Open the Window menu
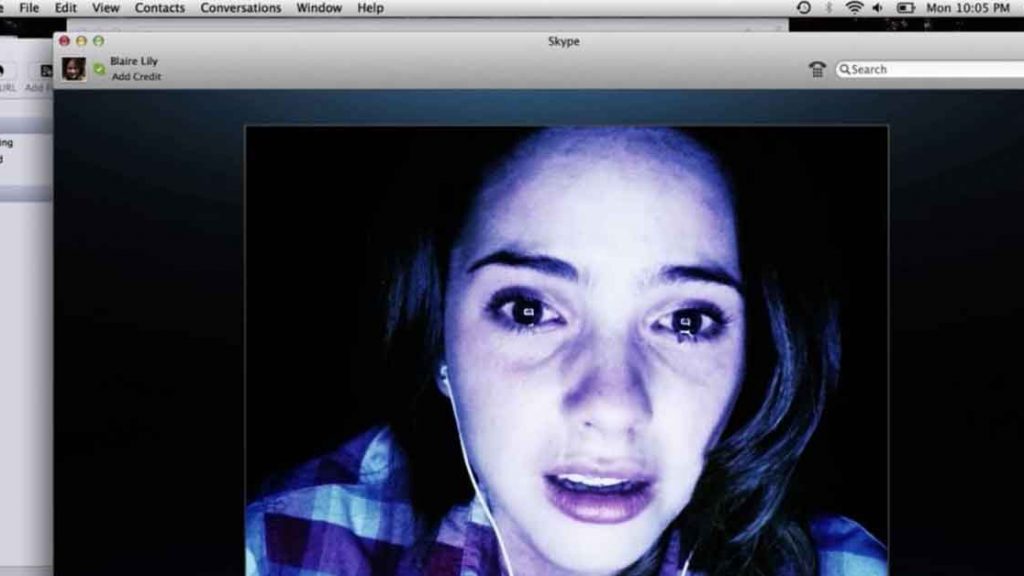1024x576 pixels. click(319, 8)
